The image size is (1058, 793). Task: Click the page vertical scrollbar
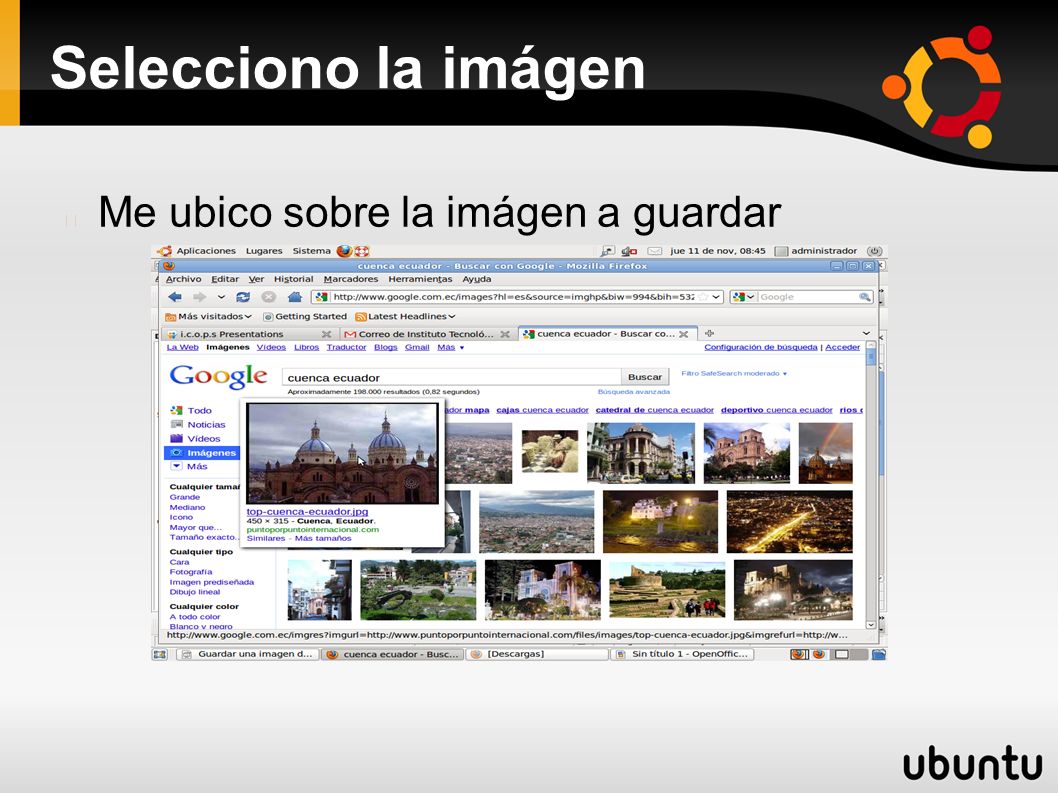coord(870,485)
